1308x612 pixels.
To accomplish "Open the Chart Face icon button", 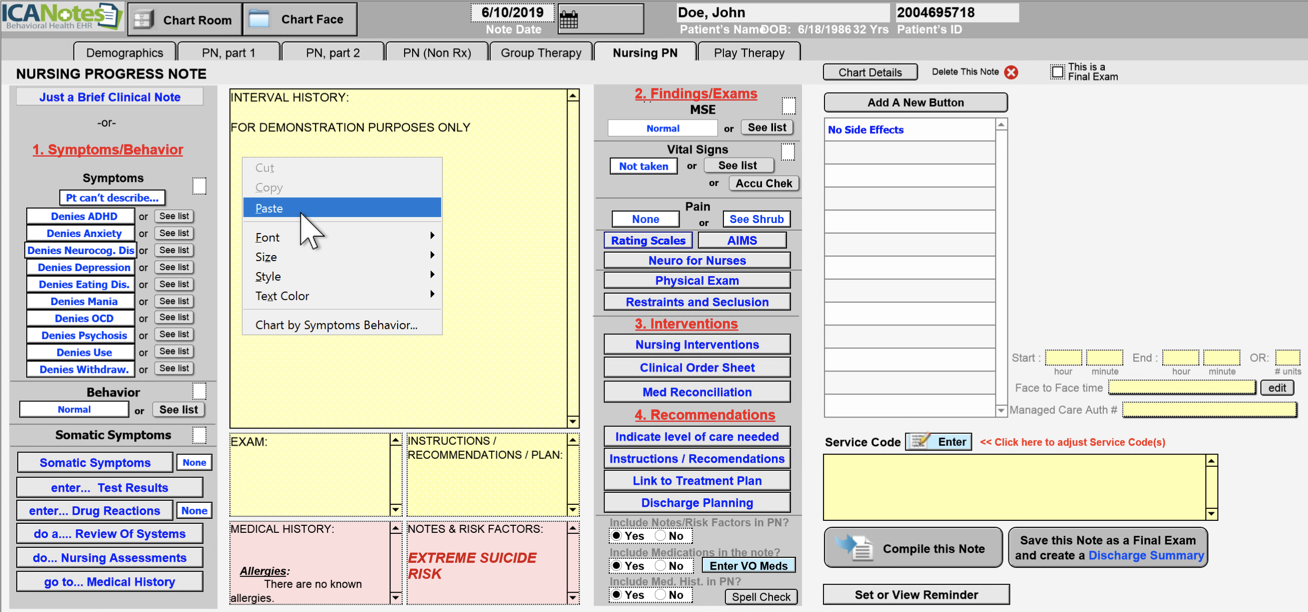I will click(259, 19).
